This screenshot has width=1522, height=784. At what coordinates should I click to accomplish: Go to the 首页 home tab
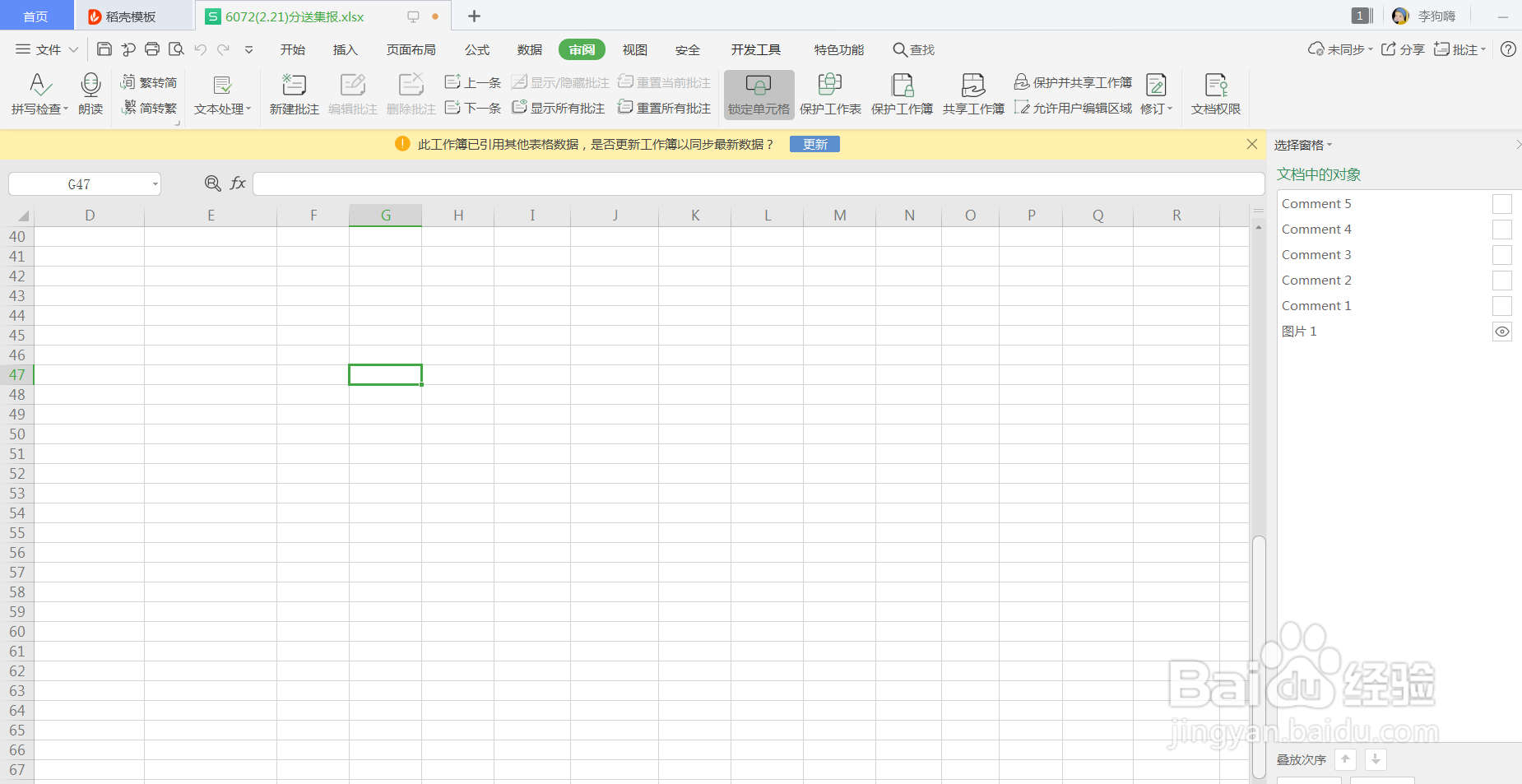[35, 16]
